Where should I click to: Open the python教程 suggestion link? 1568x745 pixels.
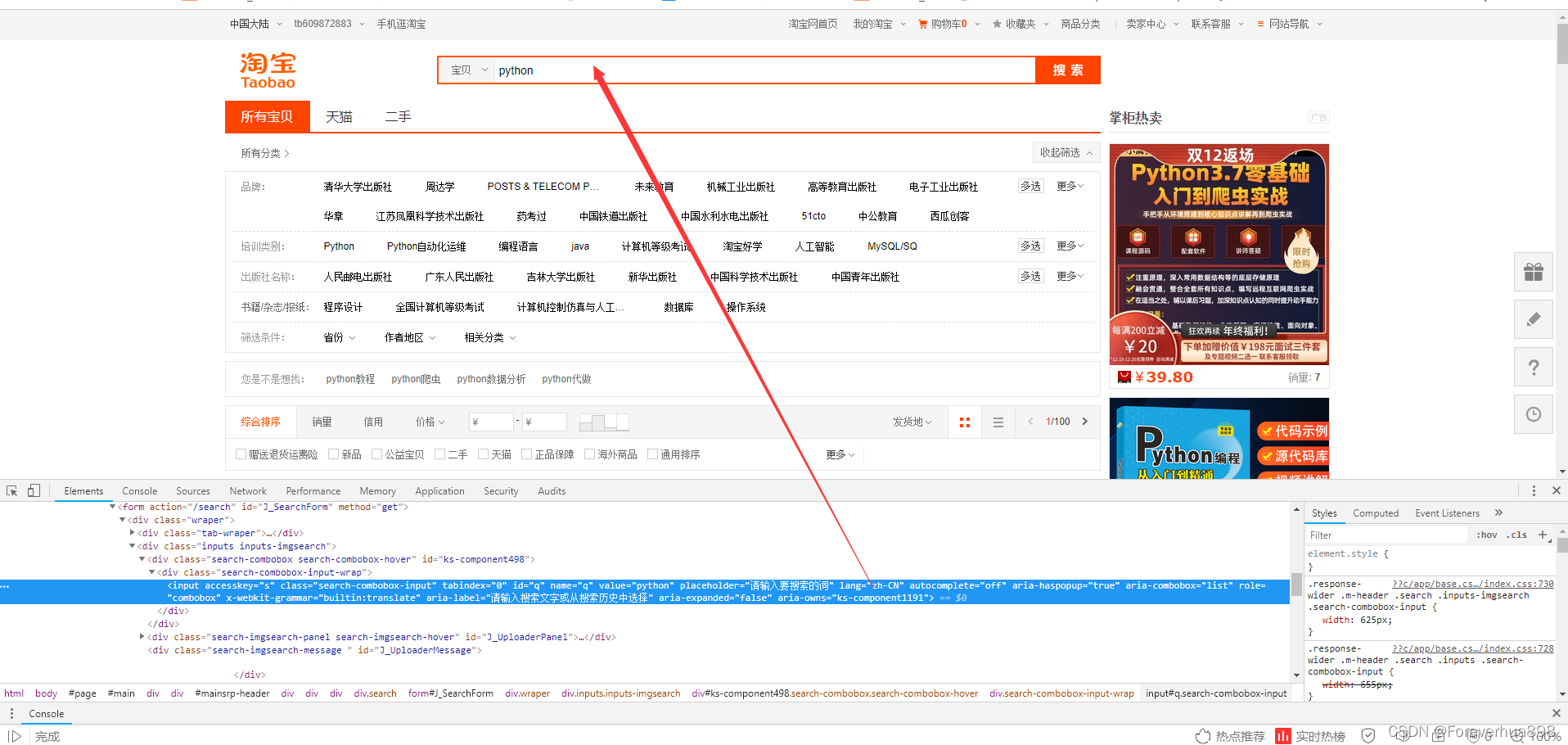[349, 378]
